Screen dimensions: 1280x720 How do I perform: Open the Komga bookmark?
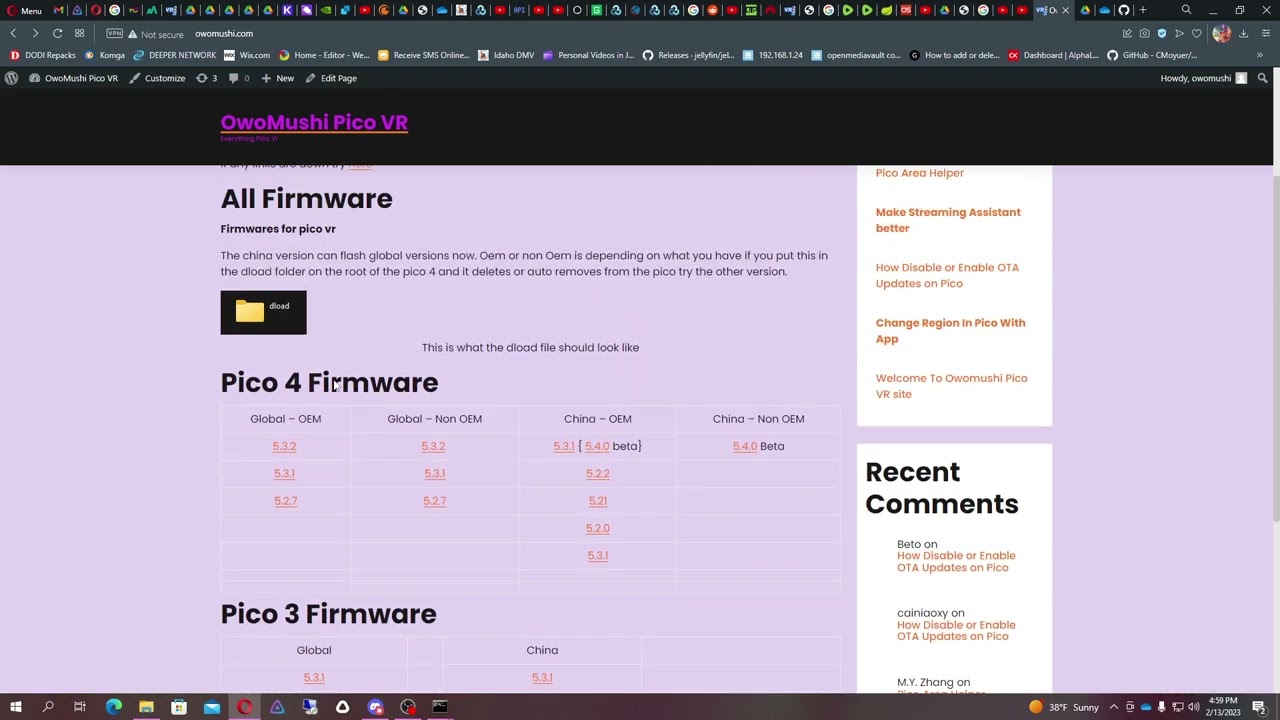[105, 55]
